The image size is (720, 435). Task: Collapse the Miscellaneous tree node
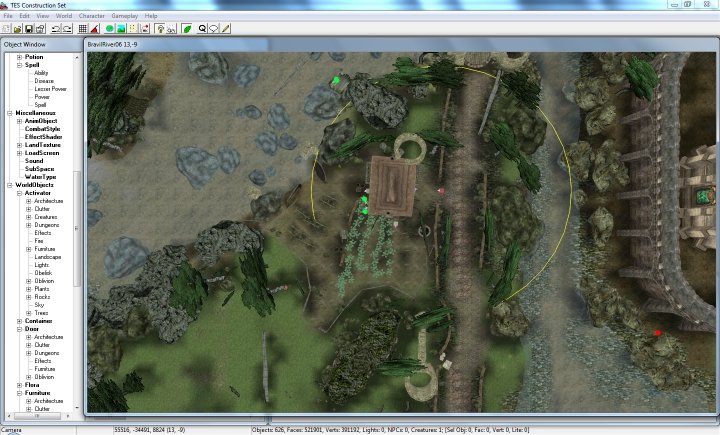click(10, 113)
